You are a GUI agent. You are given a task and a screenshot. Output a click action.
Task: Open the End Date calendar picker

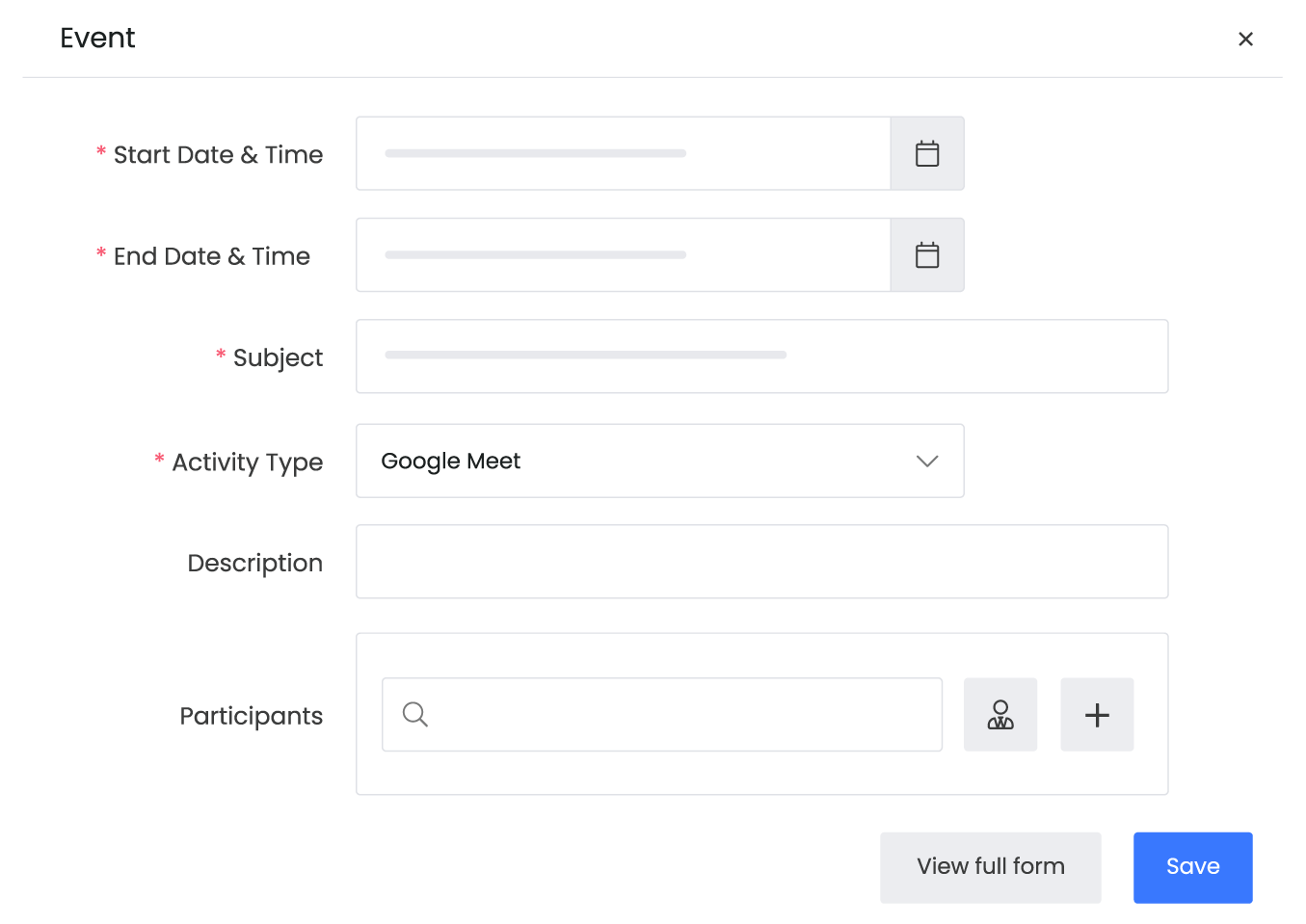click(926, 255)
